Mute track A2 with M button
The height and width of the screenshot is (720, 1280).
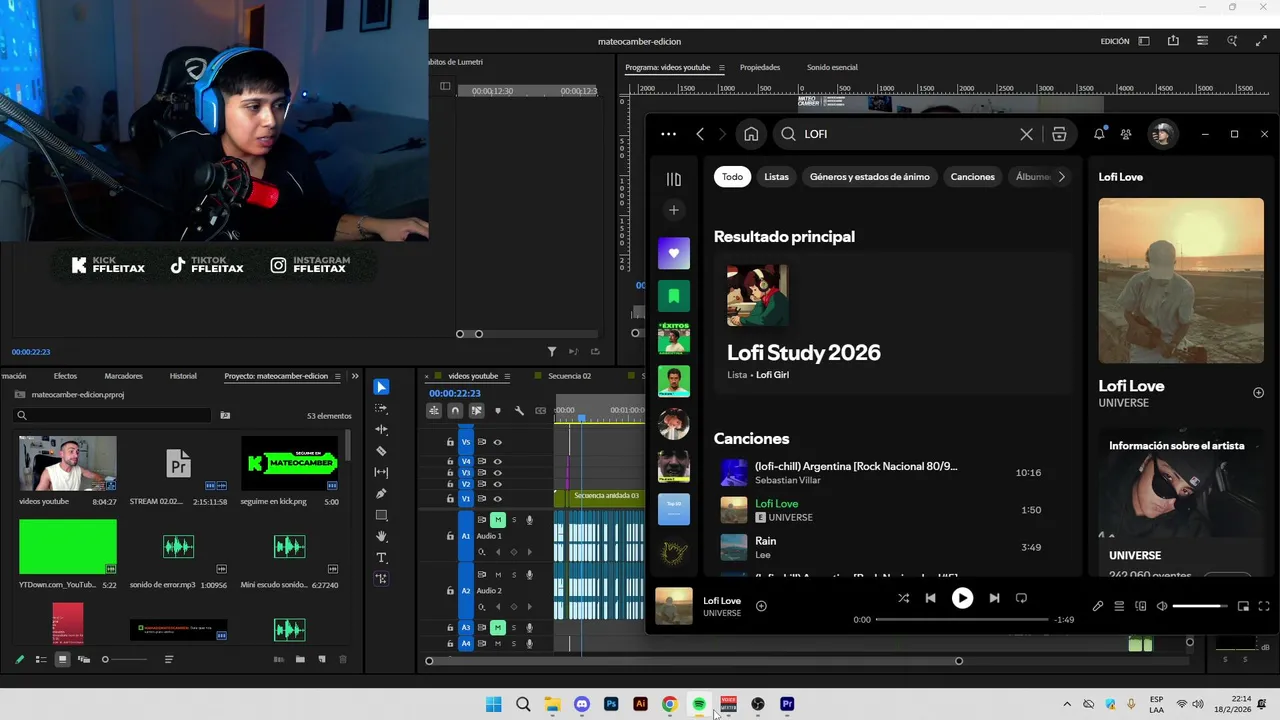(x=497, y=575)
